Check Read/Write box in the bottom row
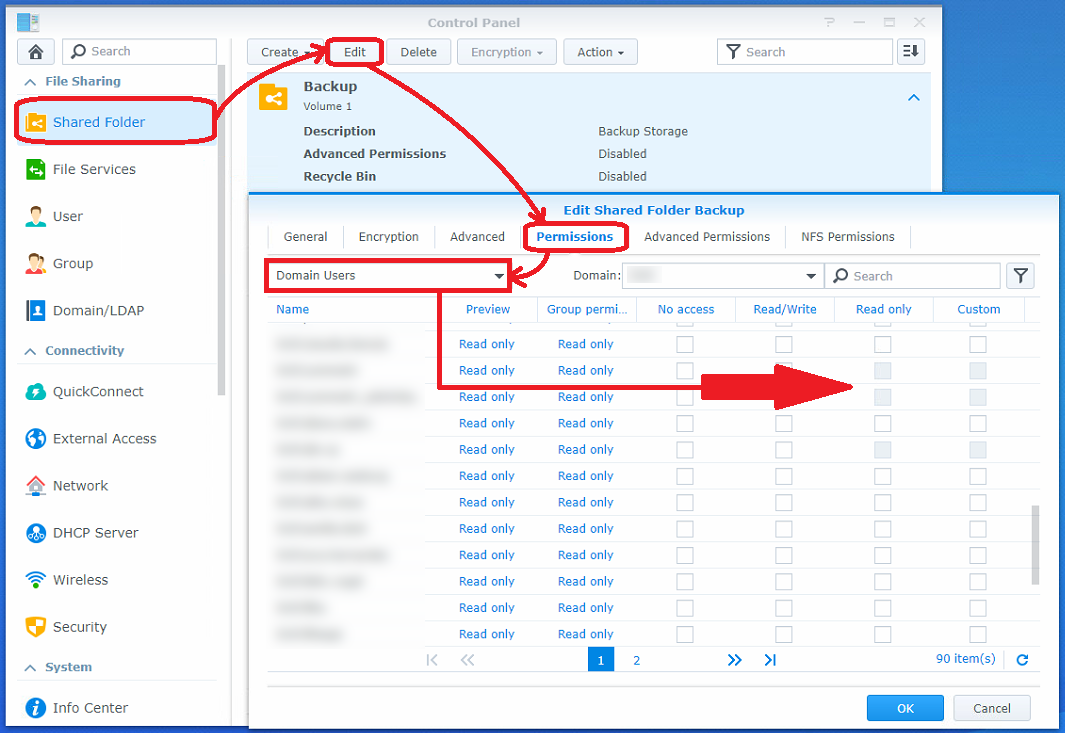 pyautogui.click(x=784, y=634)
